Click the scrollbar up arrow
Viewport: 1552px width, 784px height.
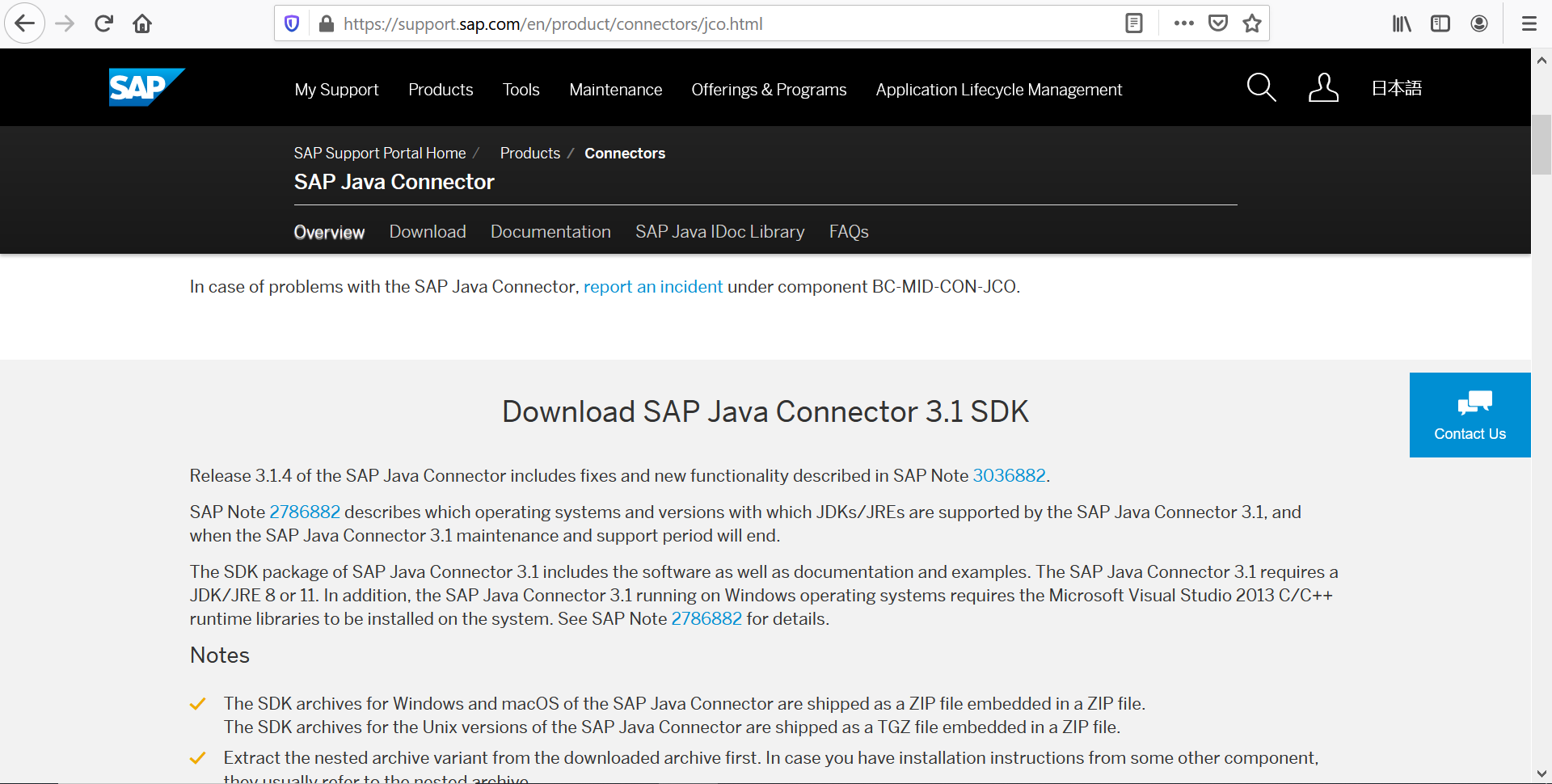click(1541, 60)
